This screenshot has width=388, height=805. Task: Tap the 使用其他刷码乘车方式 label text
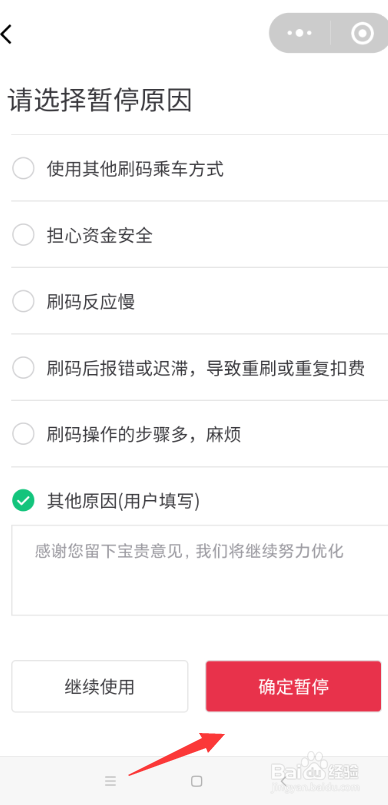point(135,169)
